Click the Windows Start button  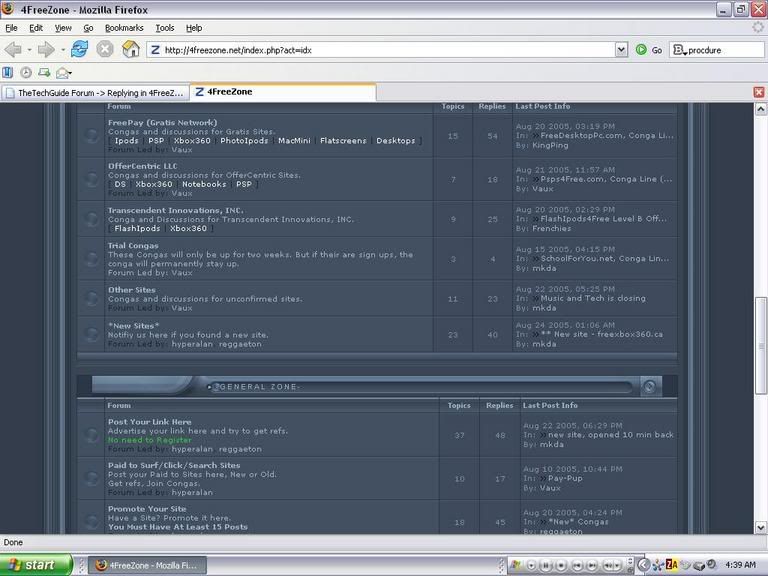tap(36, 565)
